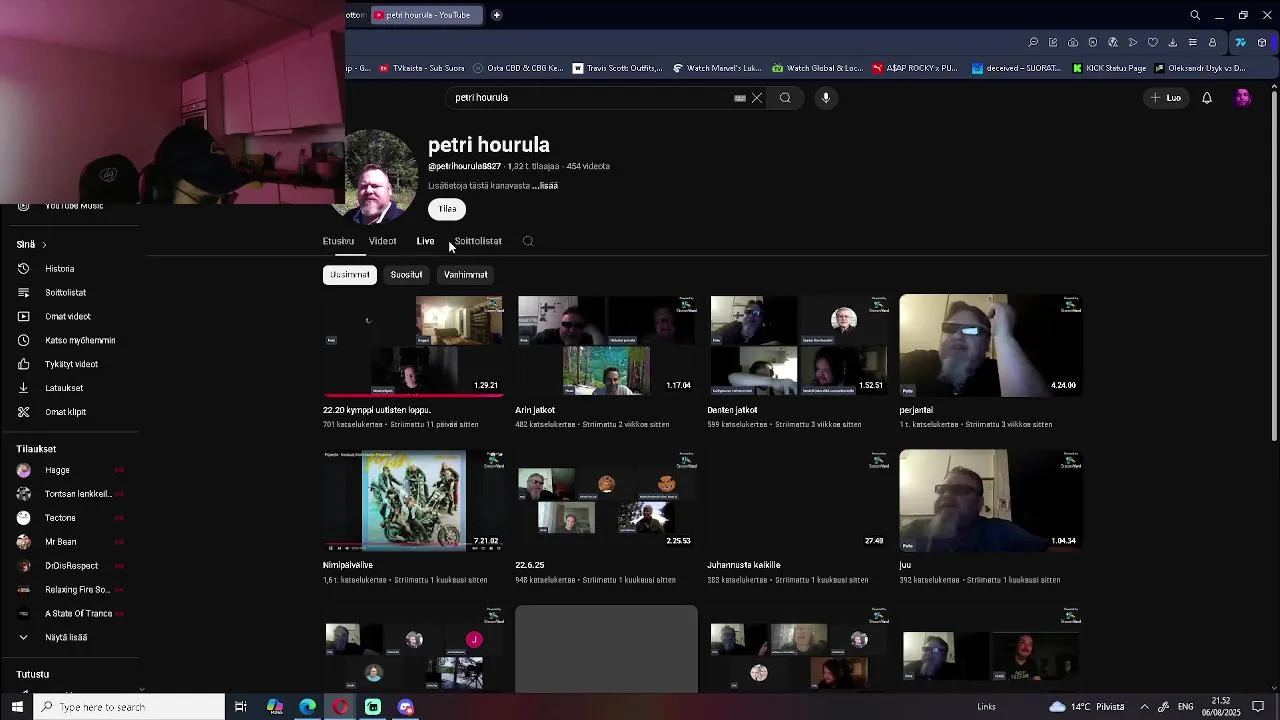Screen dimensions: 1280x720
Task: Click the YouTube search magnifier button
Action: pos(785,98)
